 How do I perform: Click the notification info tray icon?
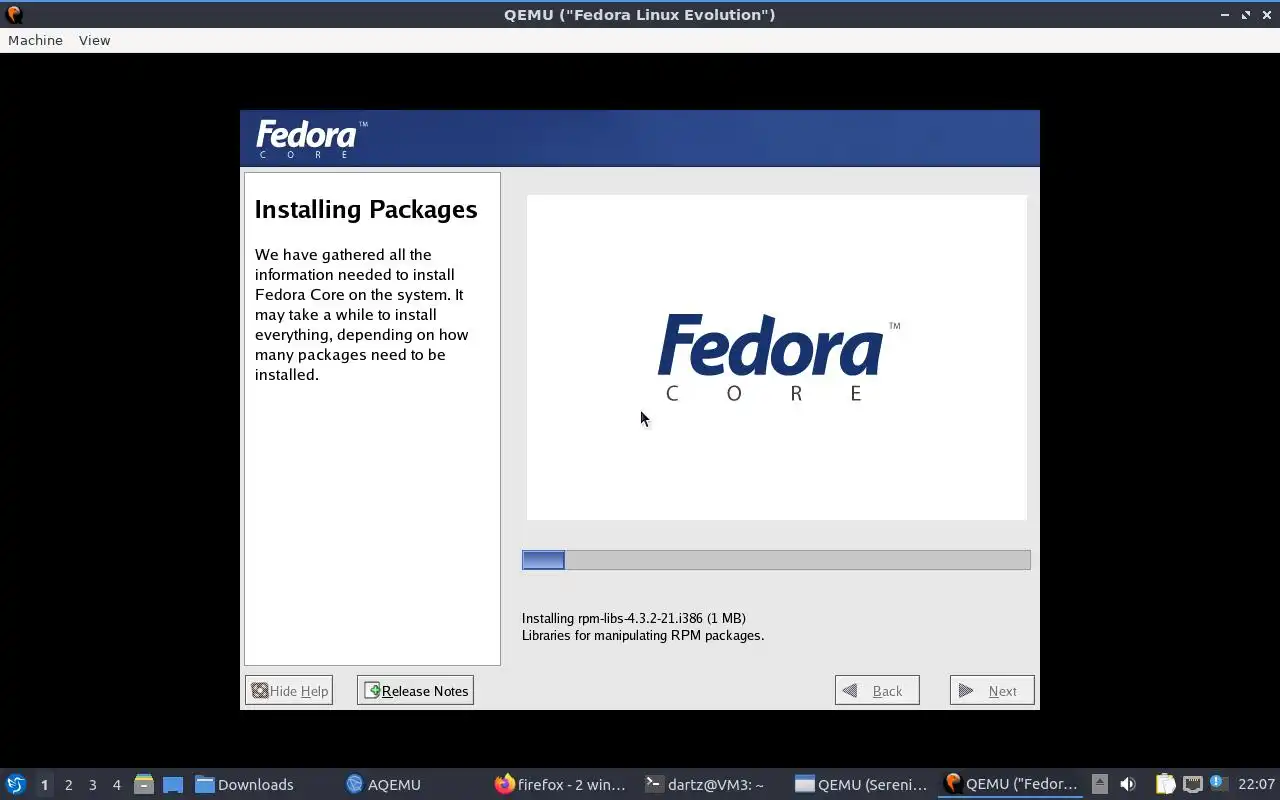point(1217,783)
